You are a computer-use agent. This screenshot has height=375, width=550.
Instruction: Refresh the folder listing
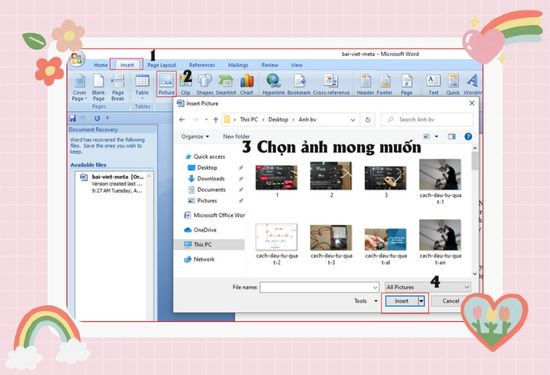point(368,120)
